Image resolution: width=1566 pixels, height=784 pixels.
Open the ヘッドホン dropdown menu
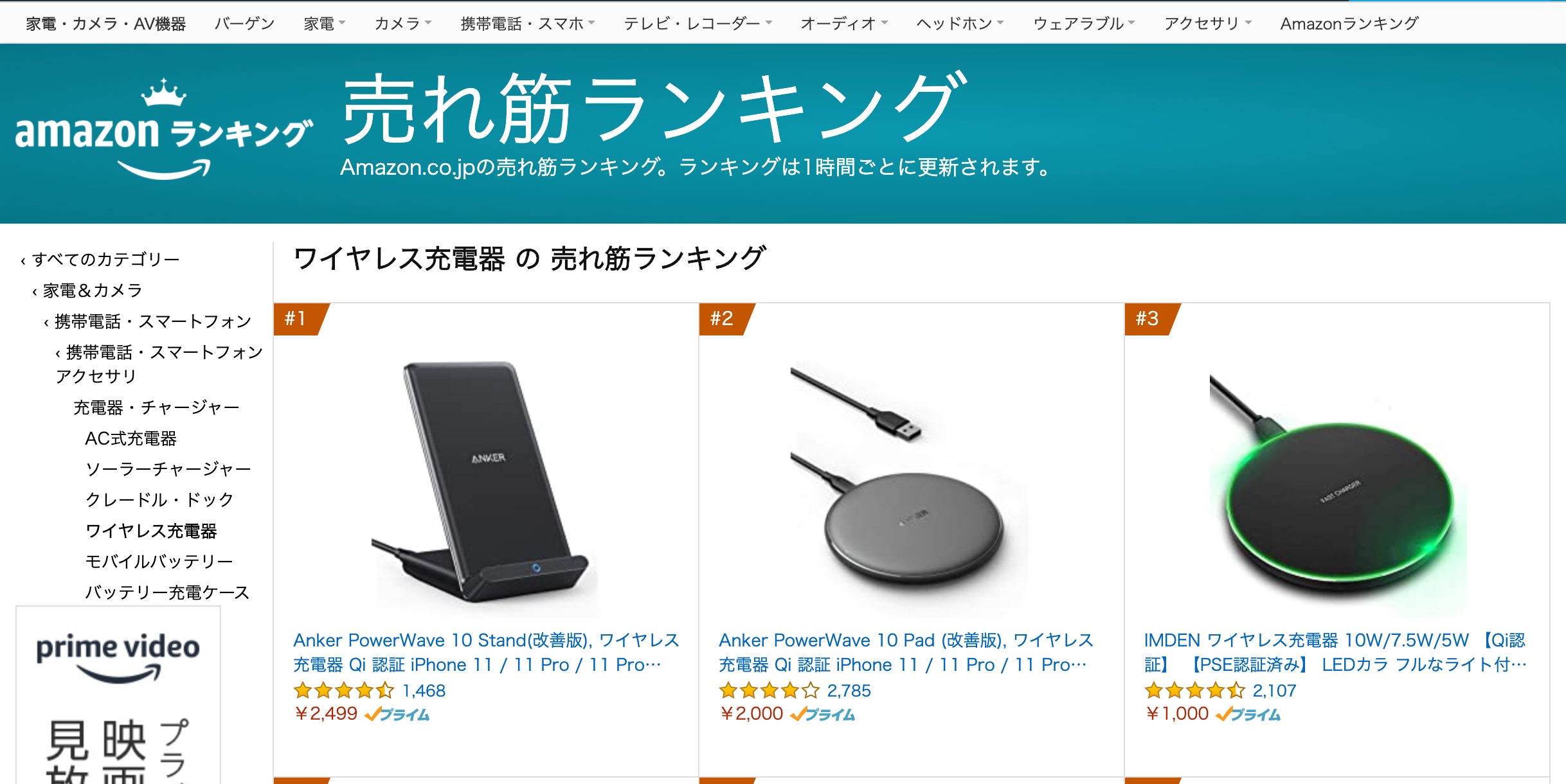point(960,24)
